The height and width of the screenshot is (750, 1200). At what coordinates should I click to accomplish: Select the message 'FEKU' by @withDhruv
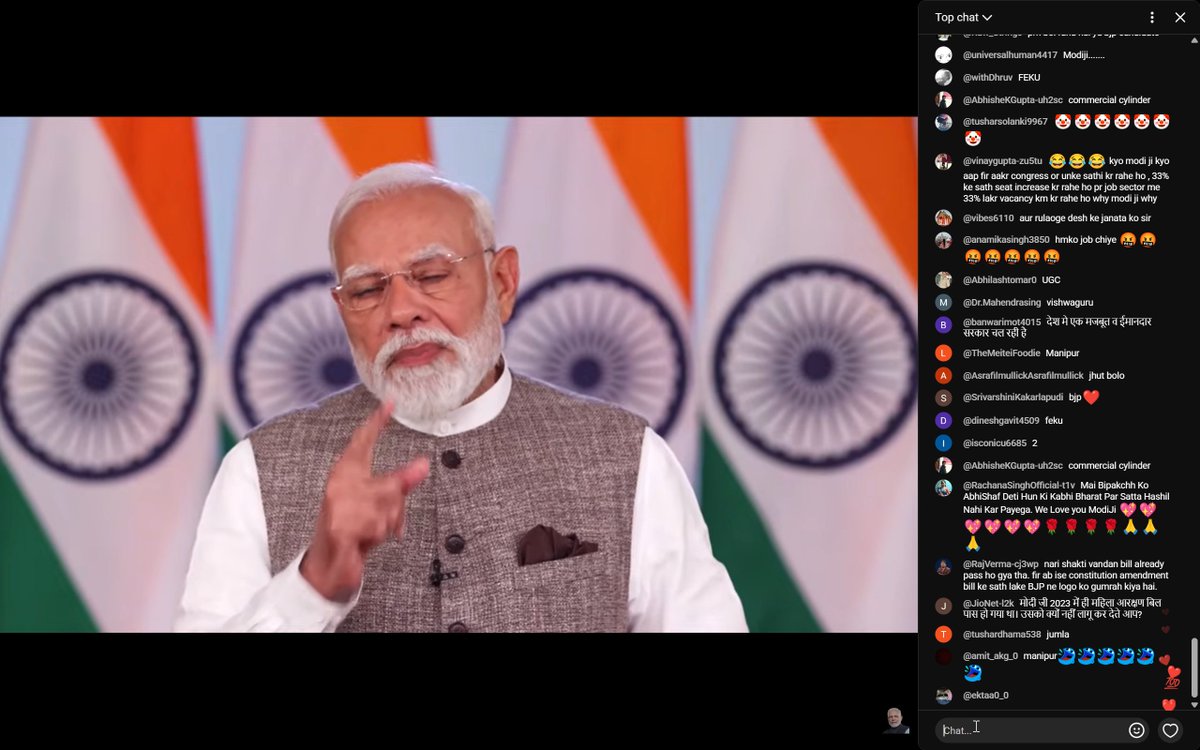click(x=1029, y=77)
